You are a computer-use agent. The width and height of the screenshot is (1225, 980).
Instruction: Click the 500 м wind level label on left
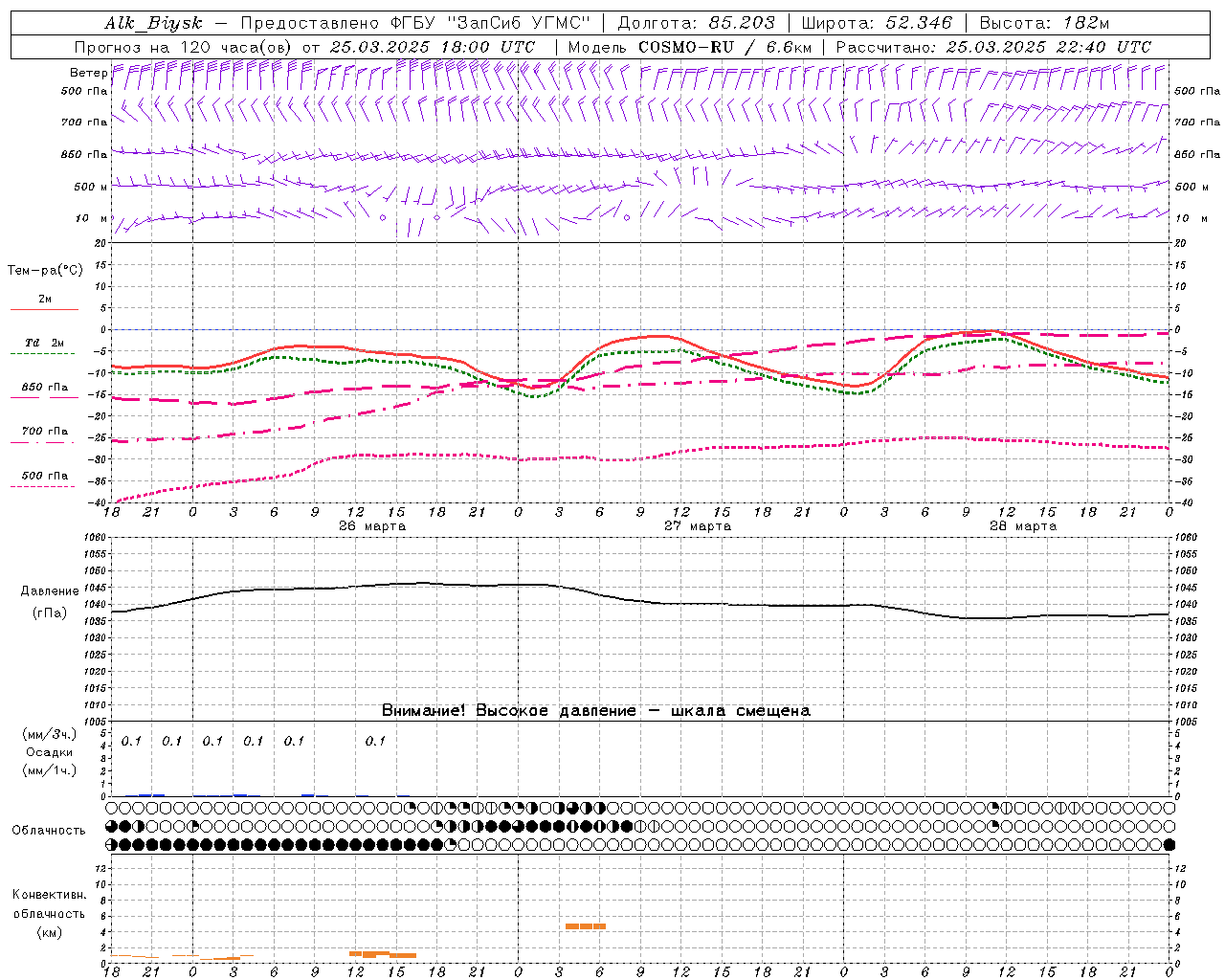(x=91, y=188)
